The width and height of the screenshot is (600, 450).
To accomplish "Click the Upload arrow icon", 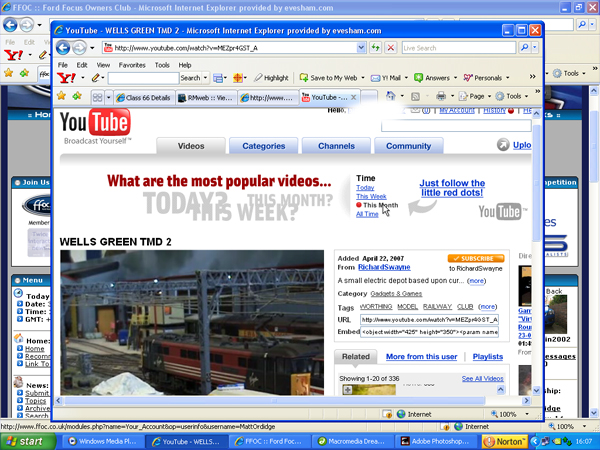I will tap(503, 145).
